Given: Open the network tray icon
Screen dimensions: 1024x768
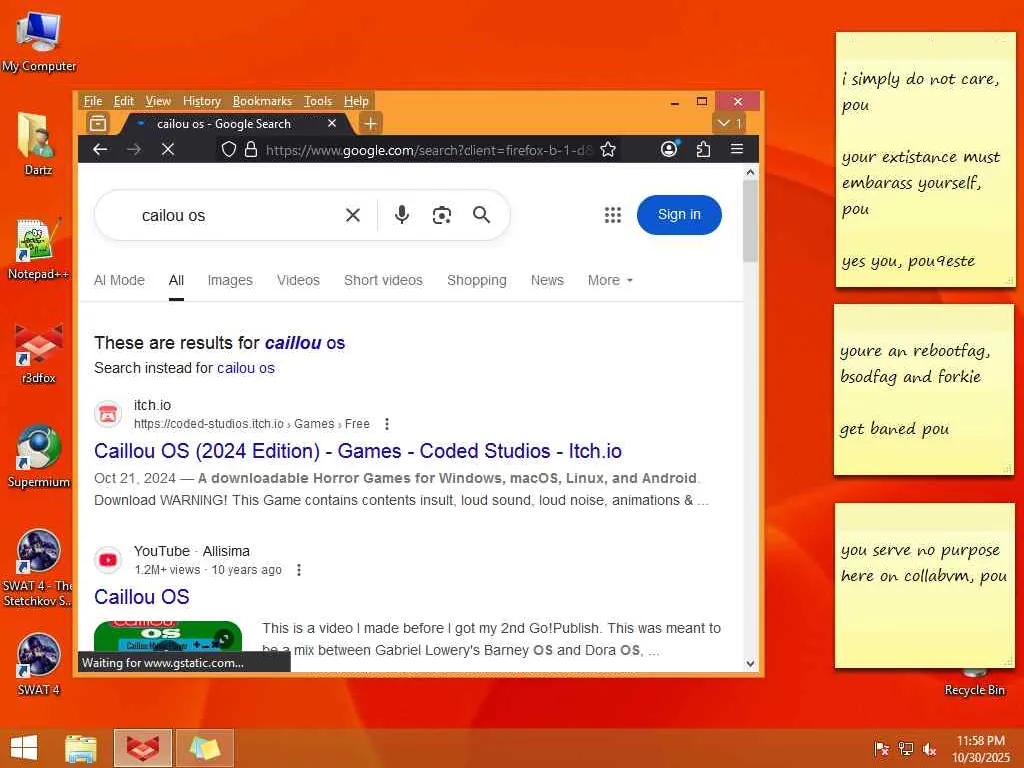Looking at the screenshot, I should pyautogui.click(x=905, y=749).
